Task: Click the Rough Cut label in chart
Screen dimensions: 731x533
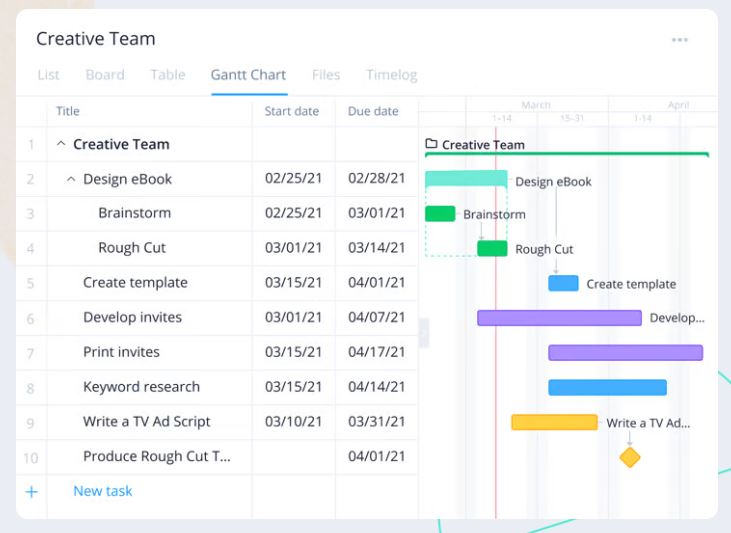Action: coord(544,249)
